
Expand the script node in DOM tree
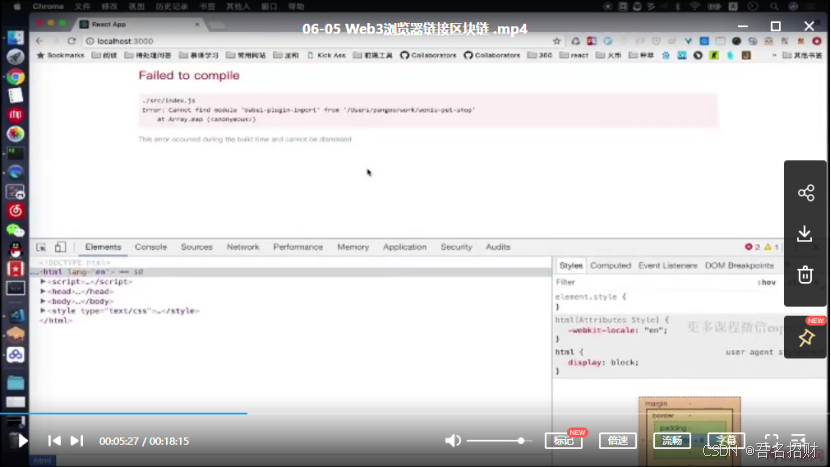(43, 281)
